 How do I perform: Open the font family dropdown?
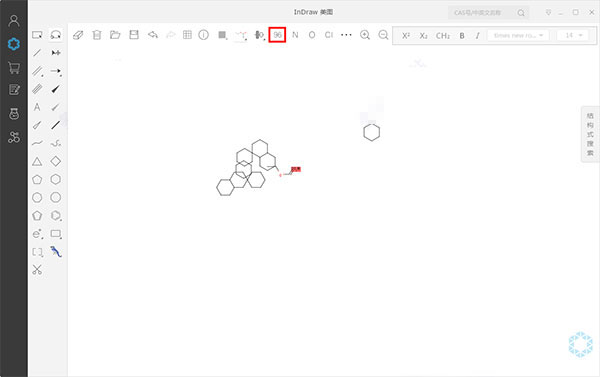(518, 35)
